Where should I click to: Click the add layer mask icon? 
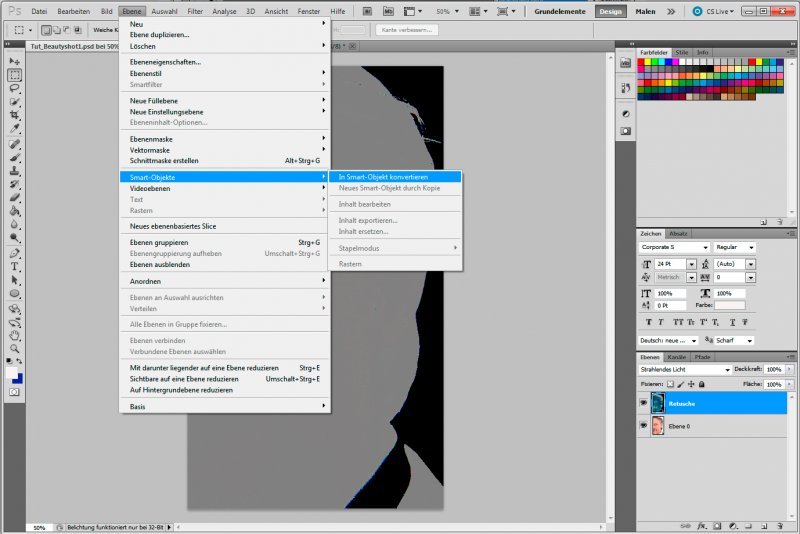click(x=717, y=526)
